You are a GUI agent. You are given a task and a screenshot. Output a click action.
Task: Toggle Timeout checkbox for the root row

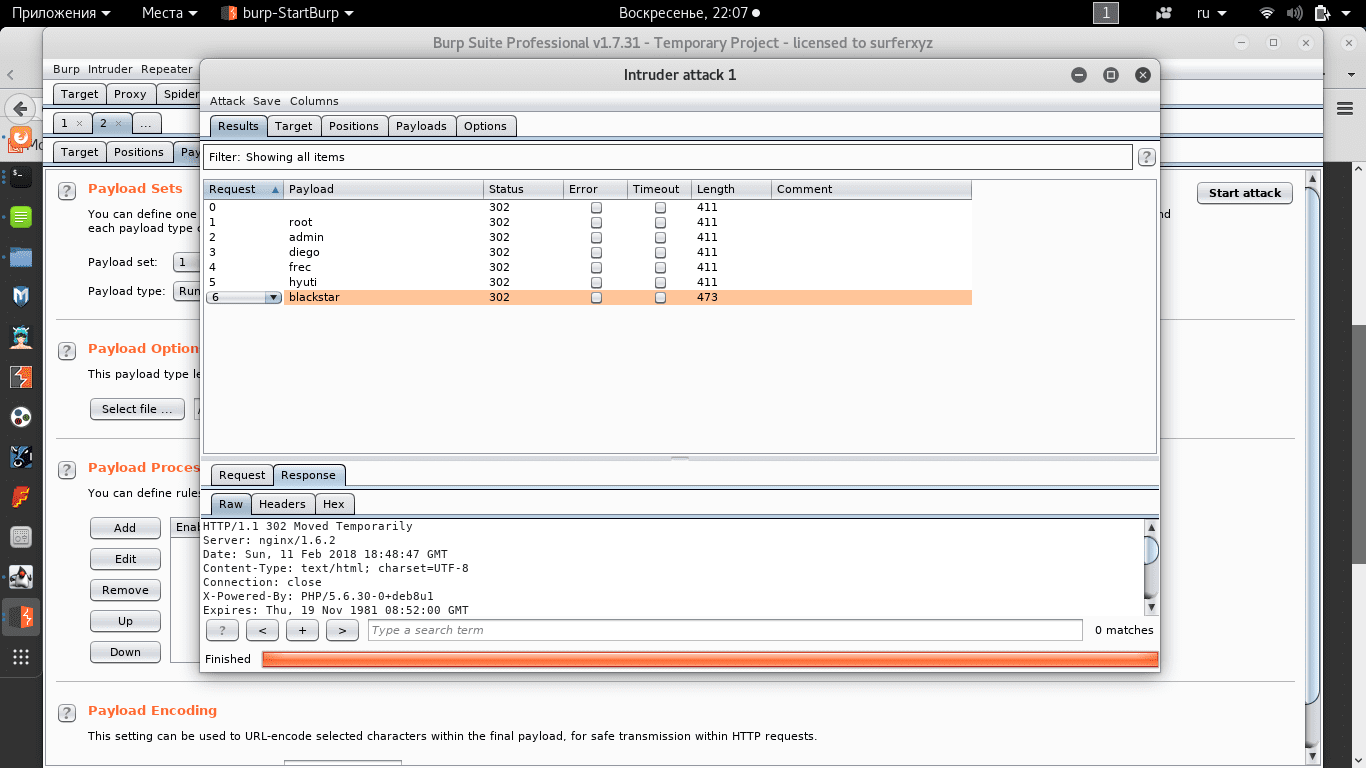coord(660,222)
